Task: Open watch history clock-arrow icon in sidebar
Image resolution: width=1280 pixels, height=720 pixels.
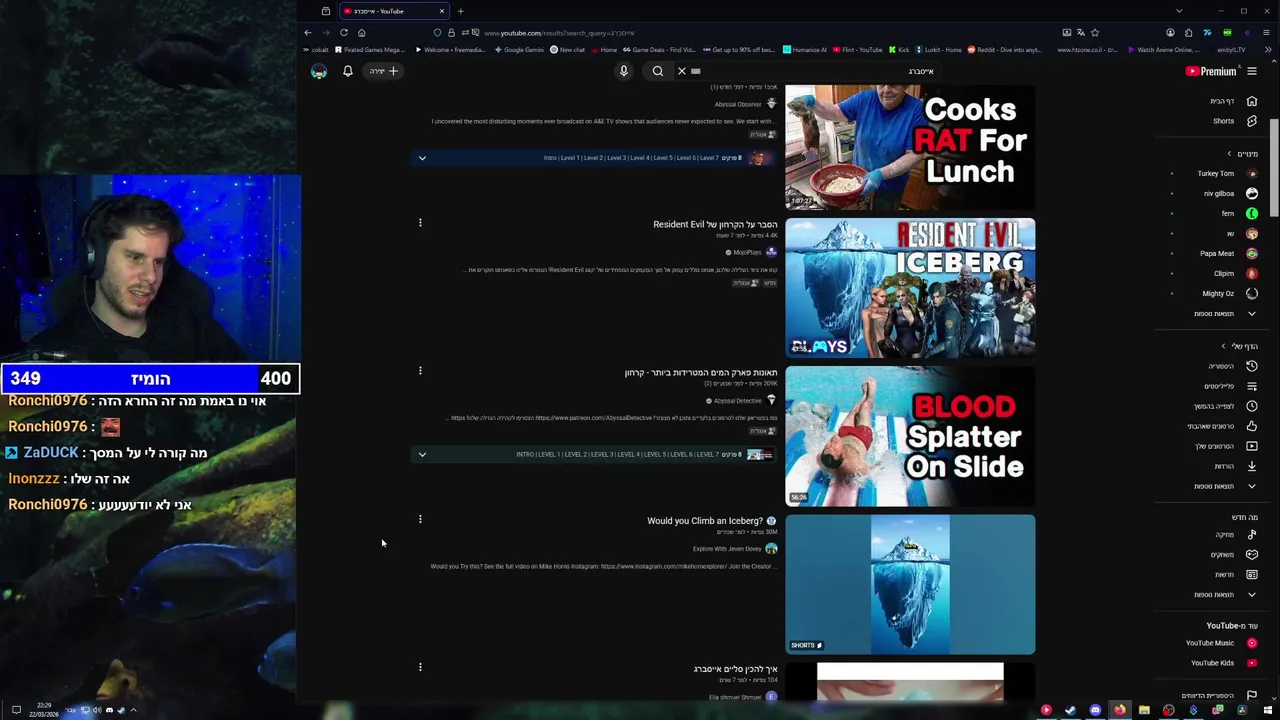Action: (1252, 366)
